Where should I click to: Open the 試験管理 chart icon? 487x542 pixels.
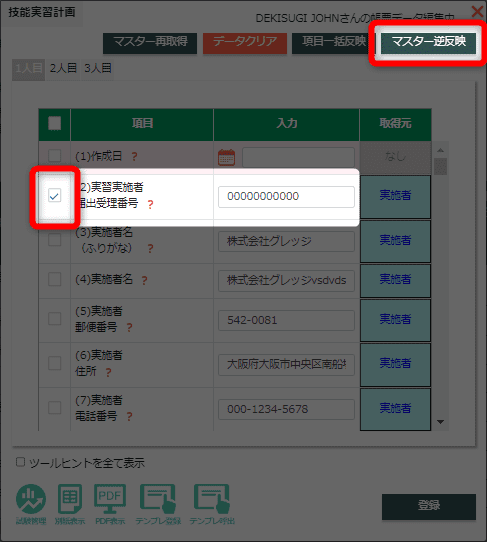tap(31, 504)
